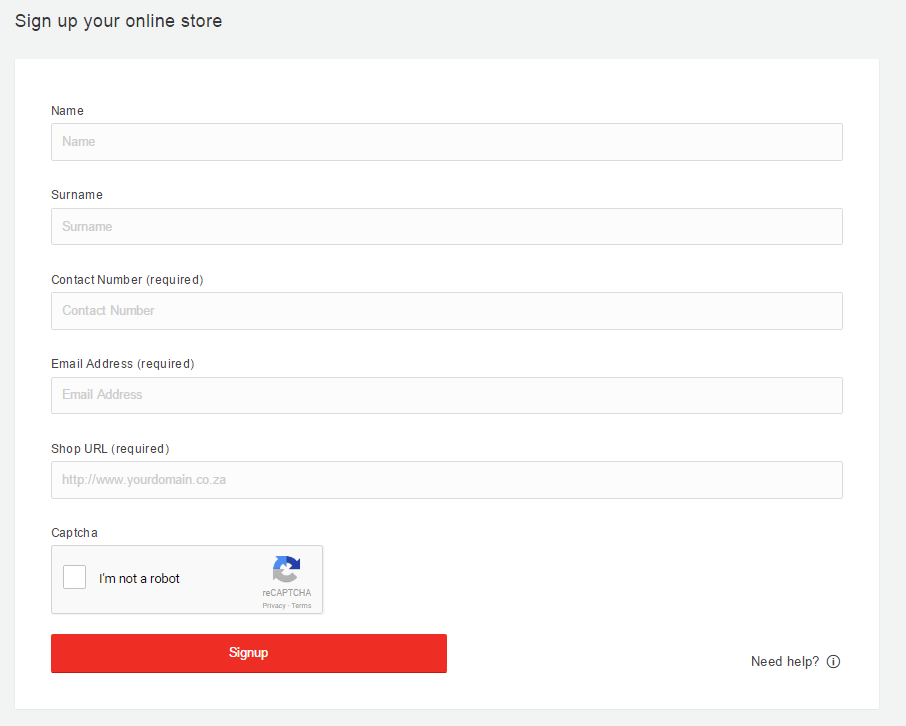The width and height of the screenshot is (906, 726).
Task: Click the info circle icon beside Need help
Action: coord(834,661)
